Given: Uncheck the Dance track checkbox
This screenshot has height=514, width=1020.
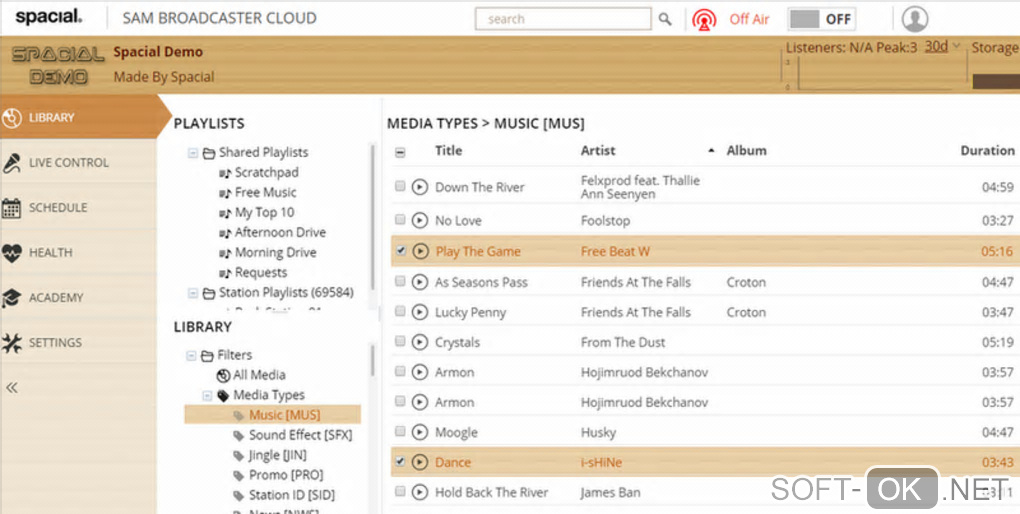Looking at the screenshot, I should tap(401, 462).
